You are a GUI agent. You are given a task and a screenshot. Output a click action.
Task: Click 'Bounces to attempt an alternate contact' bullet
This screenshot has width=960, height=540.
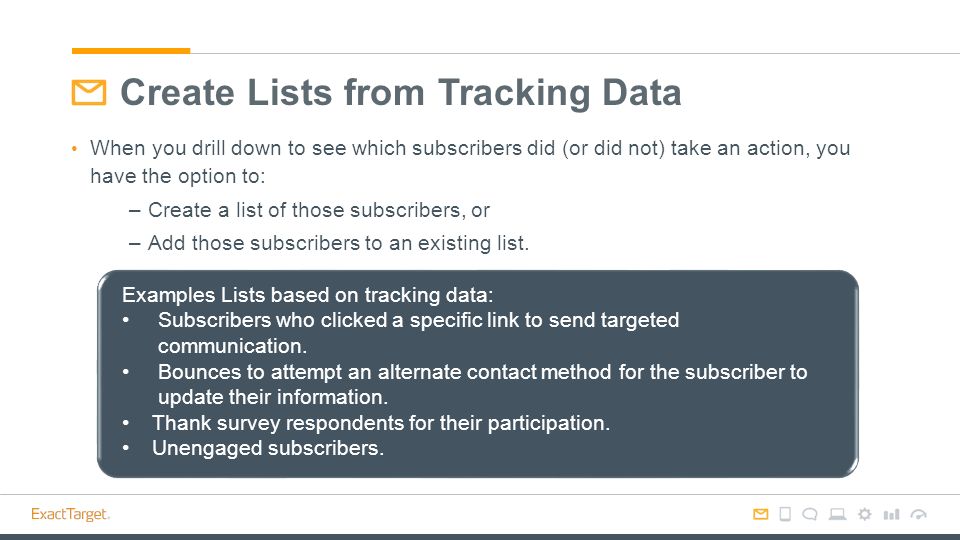tap(482, 384)
